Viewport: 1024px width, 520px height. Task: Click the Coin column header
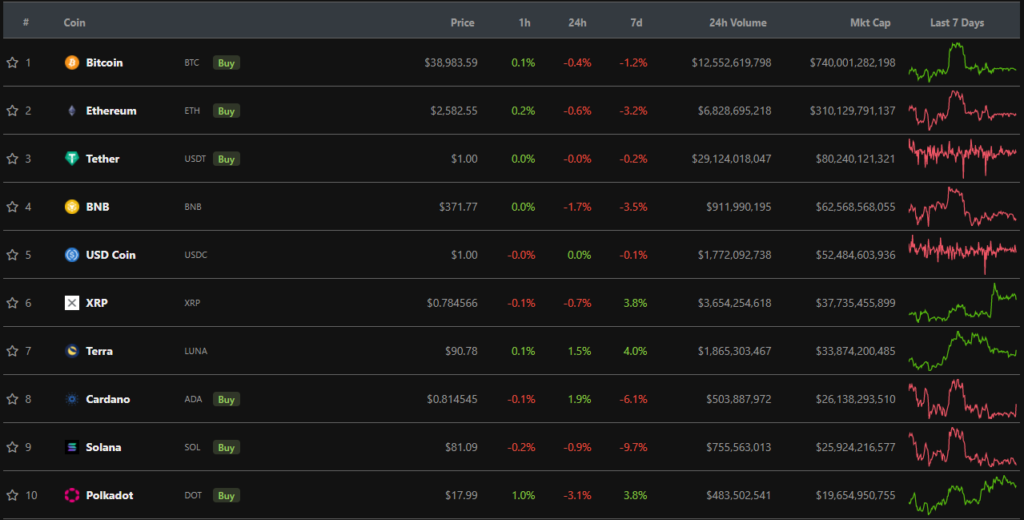74,22
